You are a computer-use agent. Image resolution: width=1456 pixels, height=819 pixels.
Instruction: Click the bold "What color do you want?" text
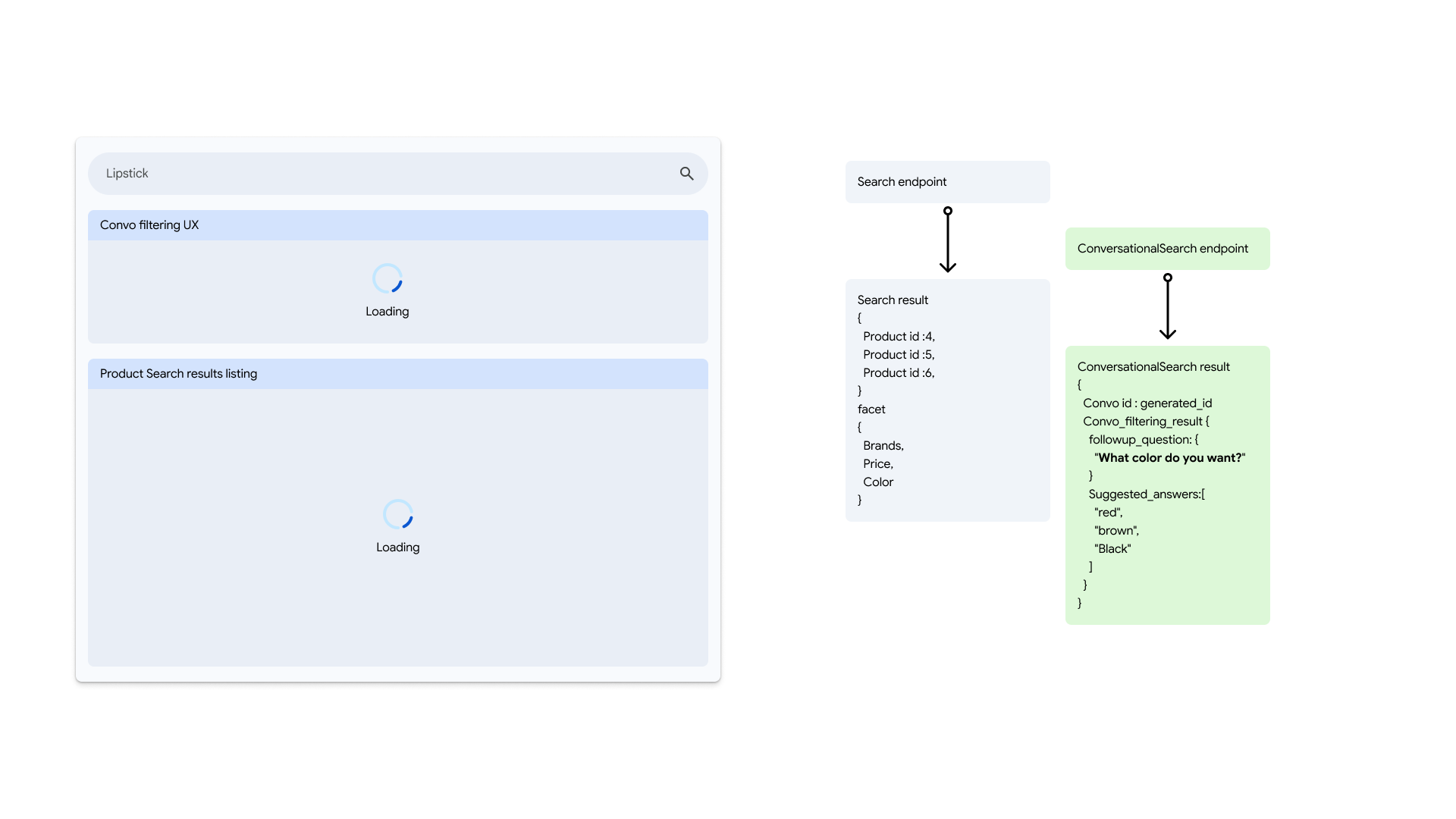(x=1170, y=458)
